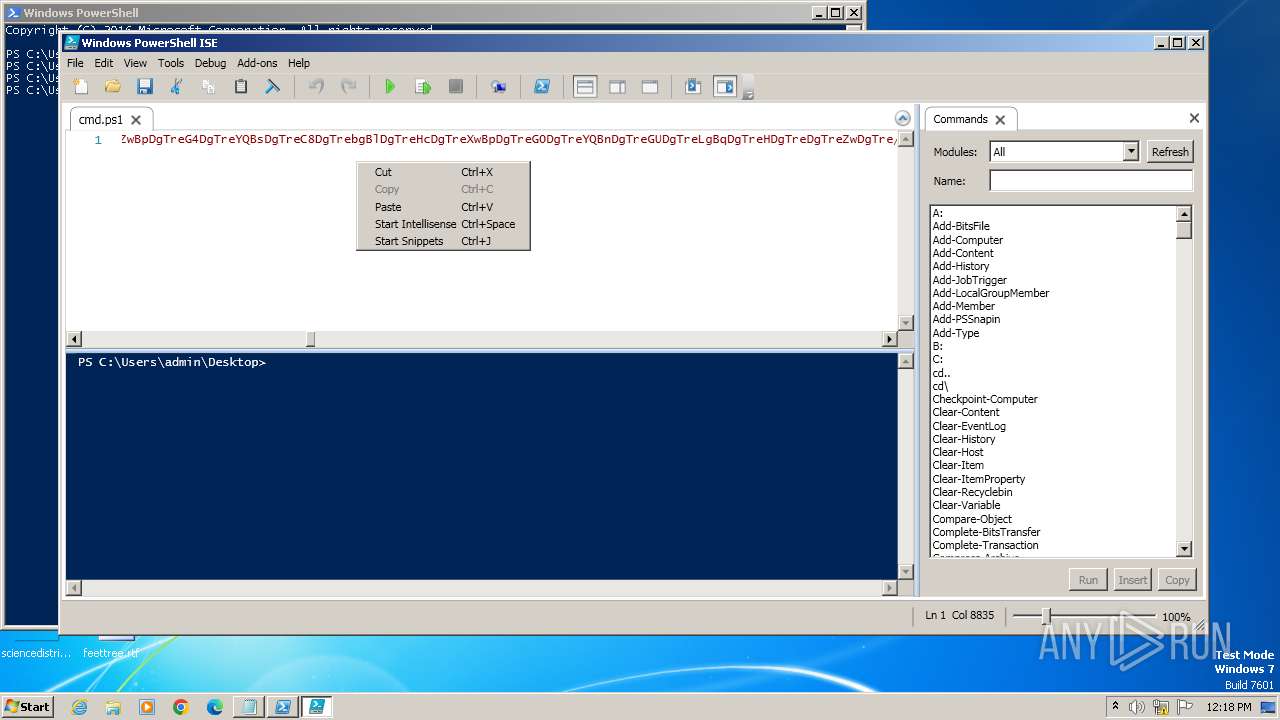
Task: Cut the selection with the scissors icon
Action: tap(177, 87)
